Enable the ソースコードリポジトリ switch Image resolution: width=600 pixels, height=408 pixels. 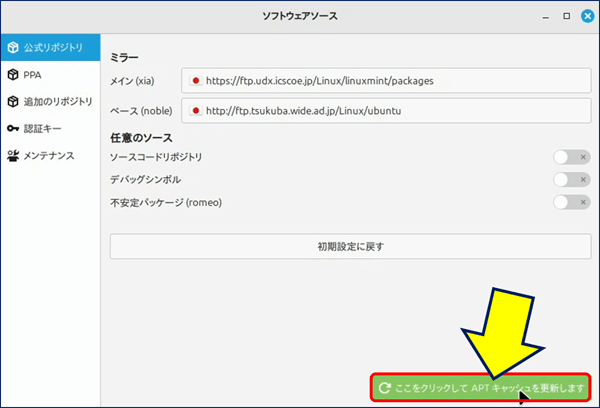[572, 157]
